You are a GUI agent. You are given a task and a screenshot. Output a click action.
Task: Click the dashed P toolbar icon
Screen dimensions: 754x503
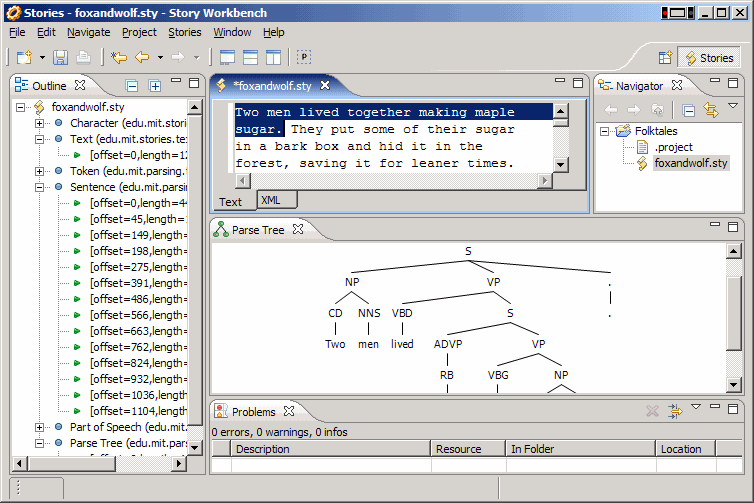(303, 58)
